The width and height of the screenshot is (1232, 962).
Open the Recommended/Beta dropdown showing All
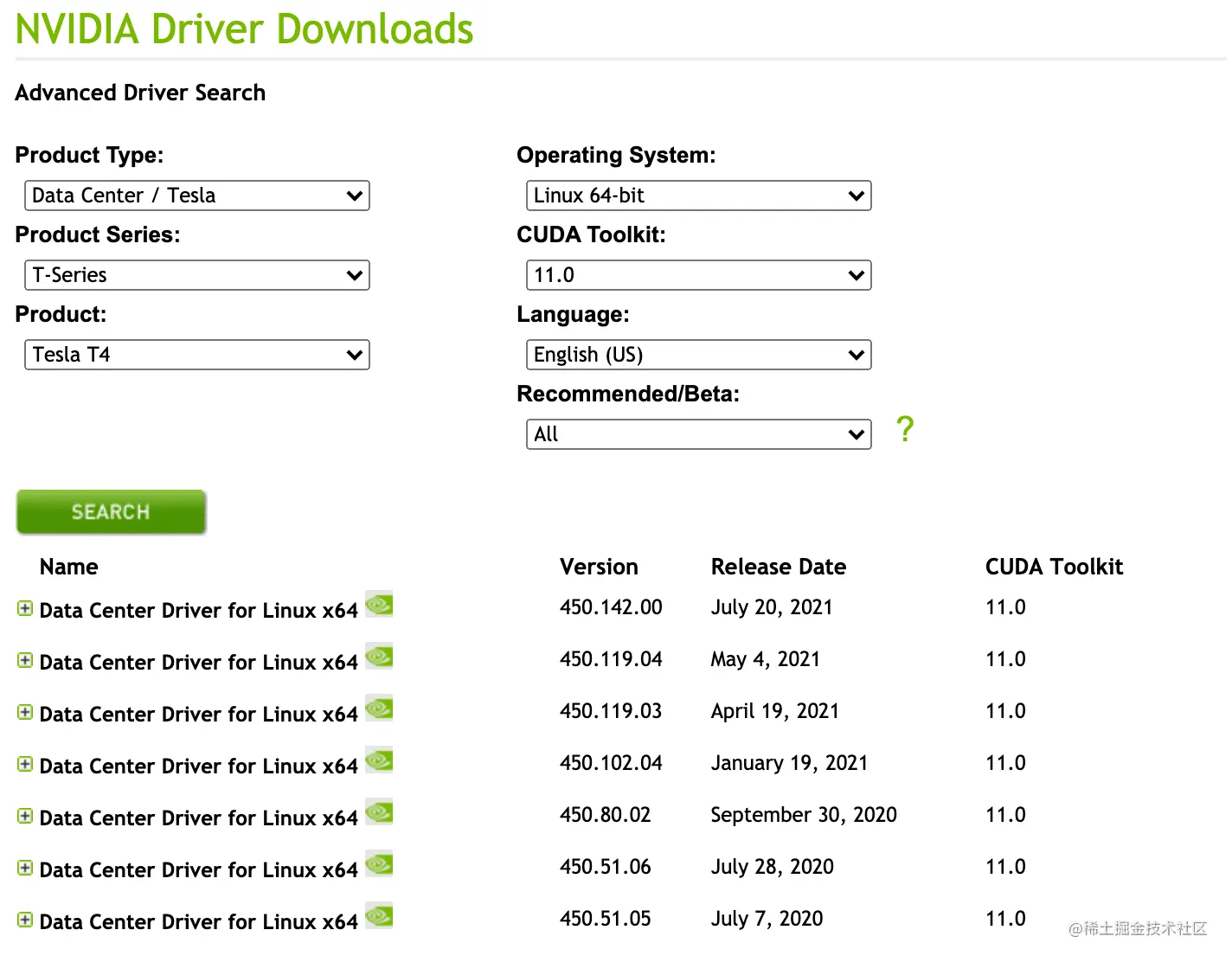[699, 434]
